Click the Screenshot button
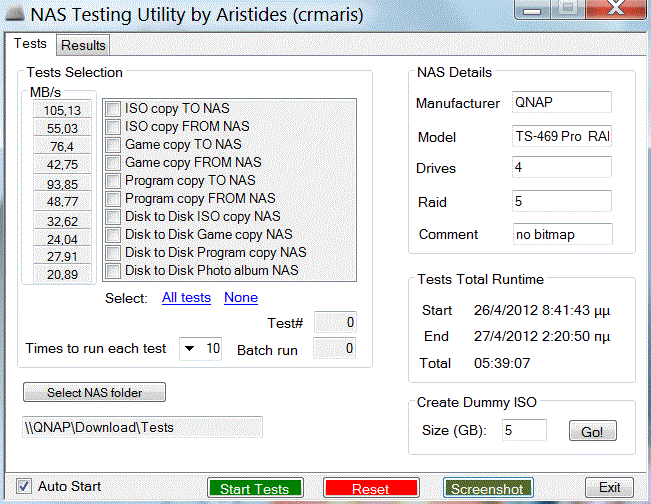The image size is (651, 504). 486,489
